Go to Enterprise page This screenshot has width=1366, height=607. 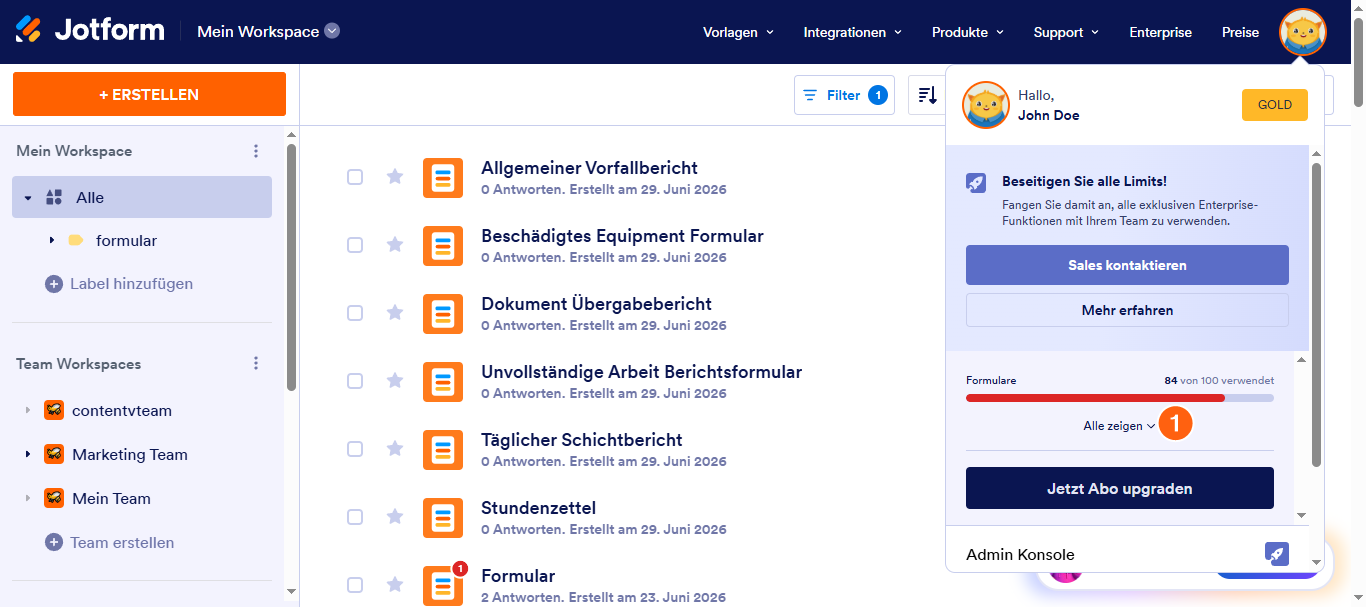pos(1160,32)
